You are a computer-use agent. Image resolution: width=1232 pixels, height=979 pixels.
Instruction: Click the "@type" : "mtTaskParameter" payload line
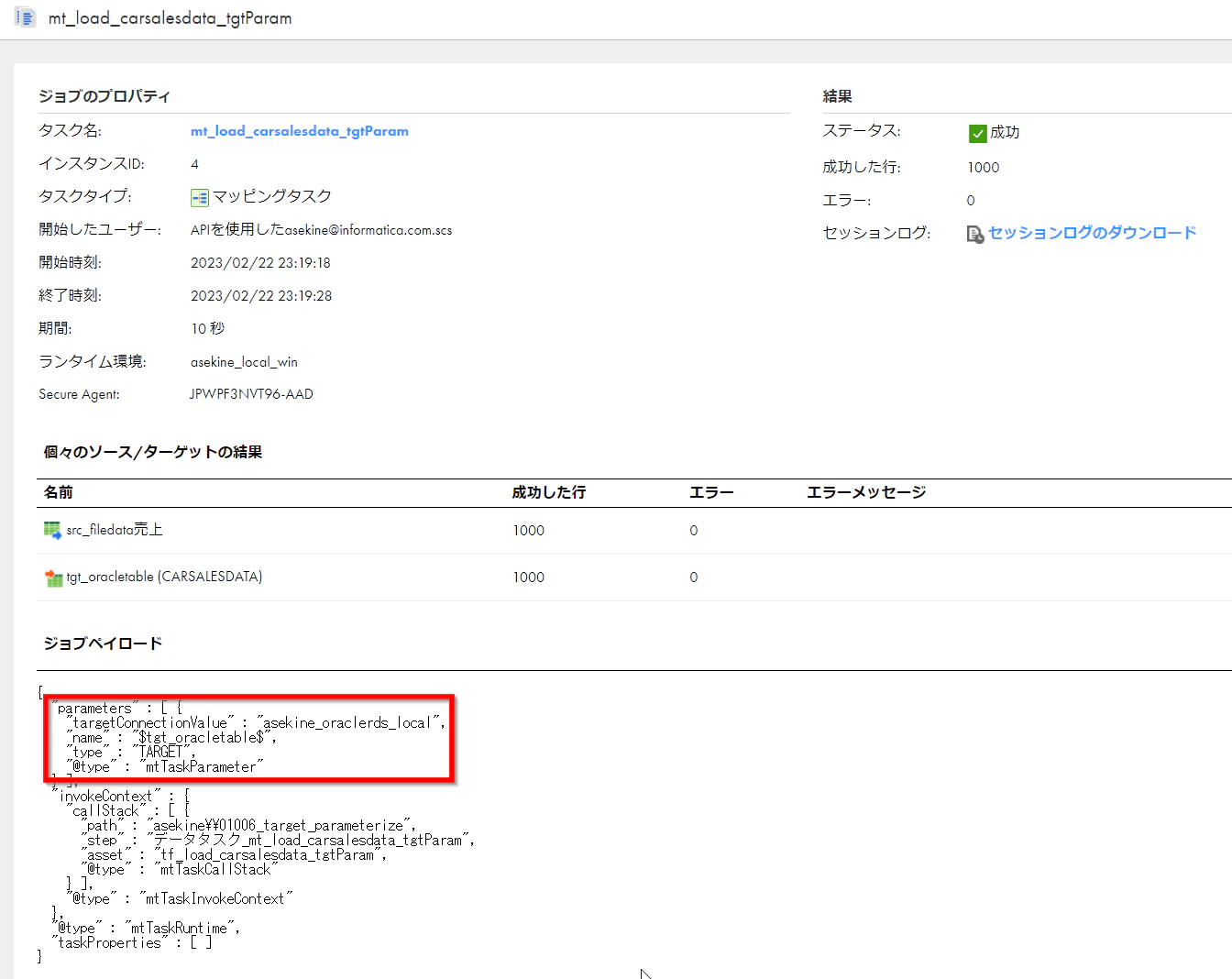tap(165, 767)
